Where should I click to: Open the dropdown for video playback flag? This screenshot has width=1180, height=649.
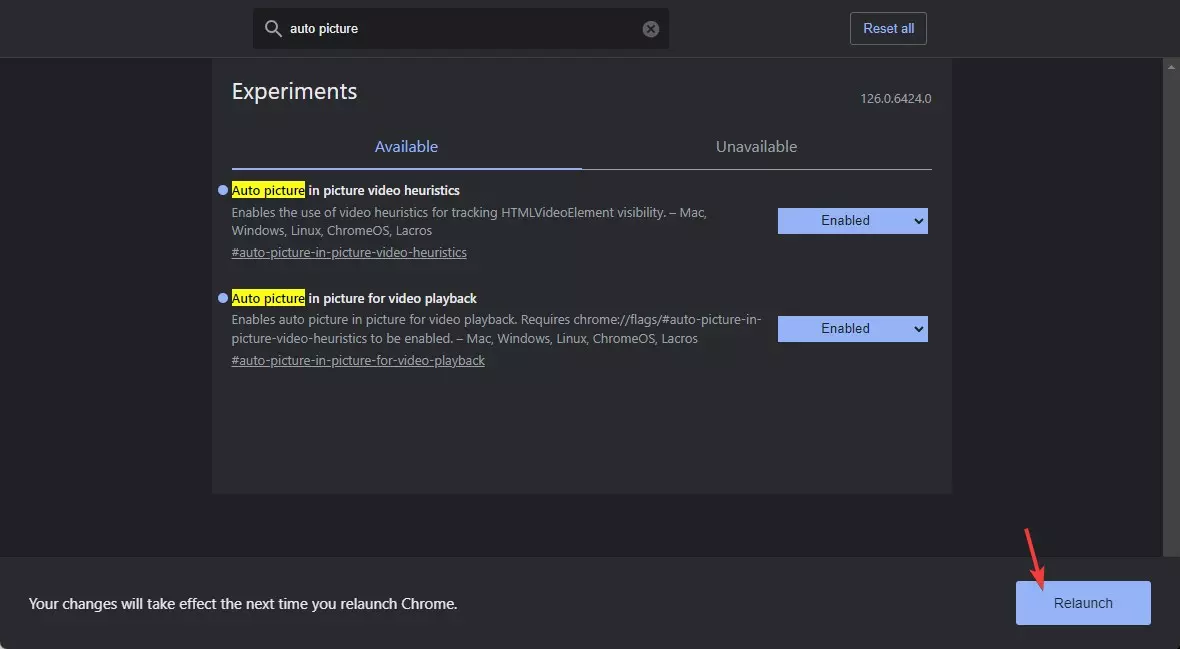(852, 328)
